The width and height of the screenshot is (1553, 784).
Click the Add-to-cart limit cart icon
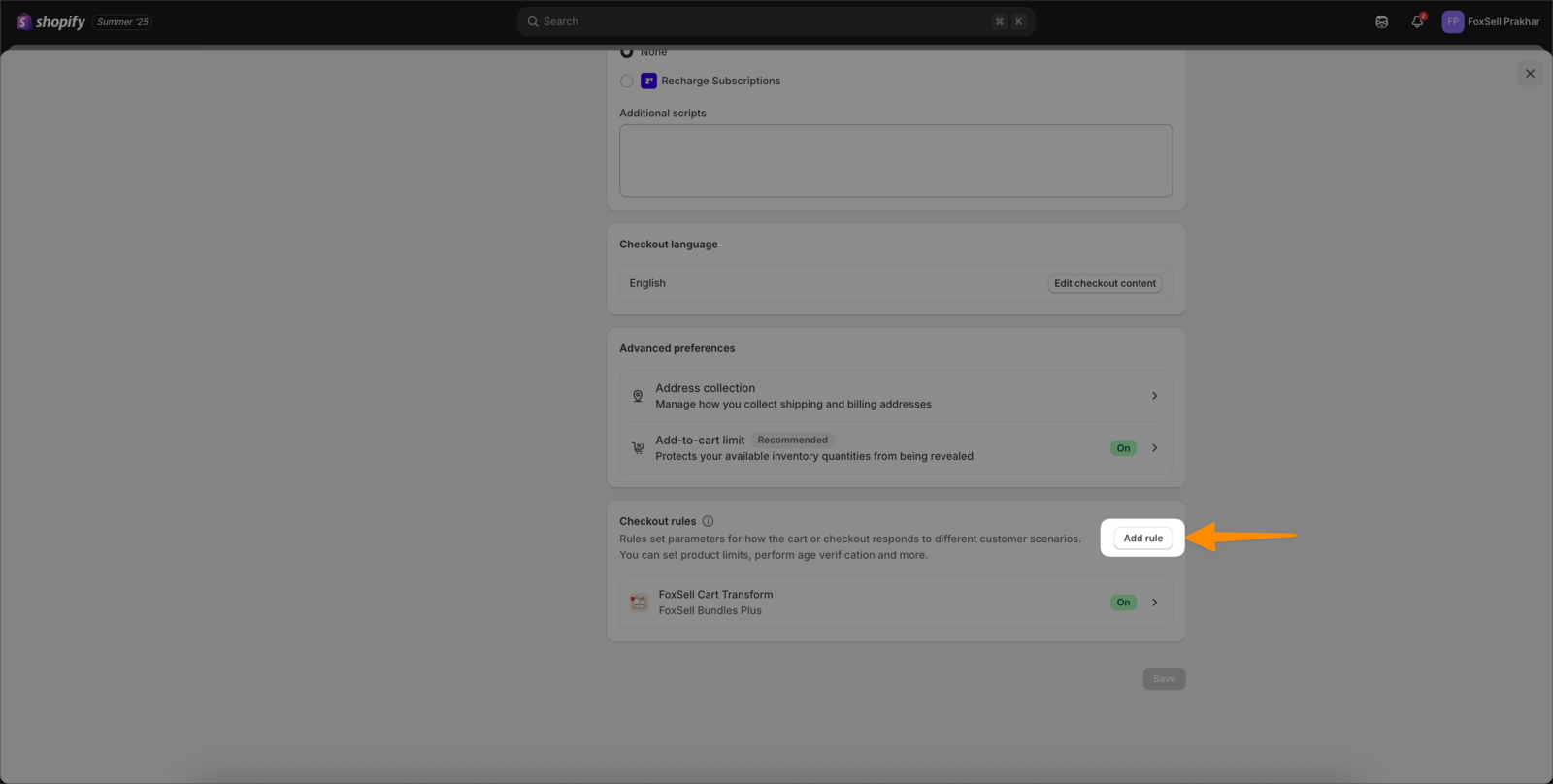tap(638, 448)
